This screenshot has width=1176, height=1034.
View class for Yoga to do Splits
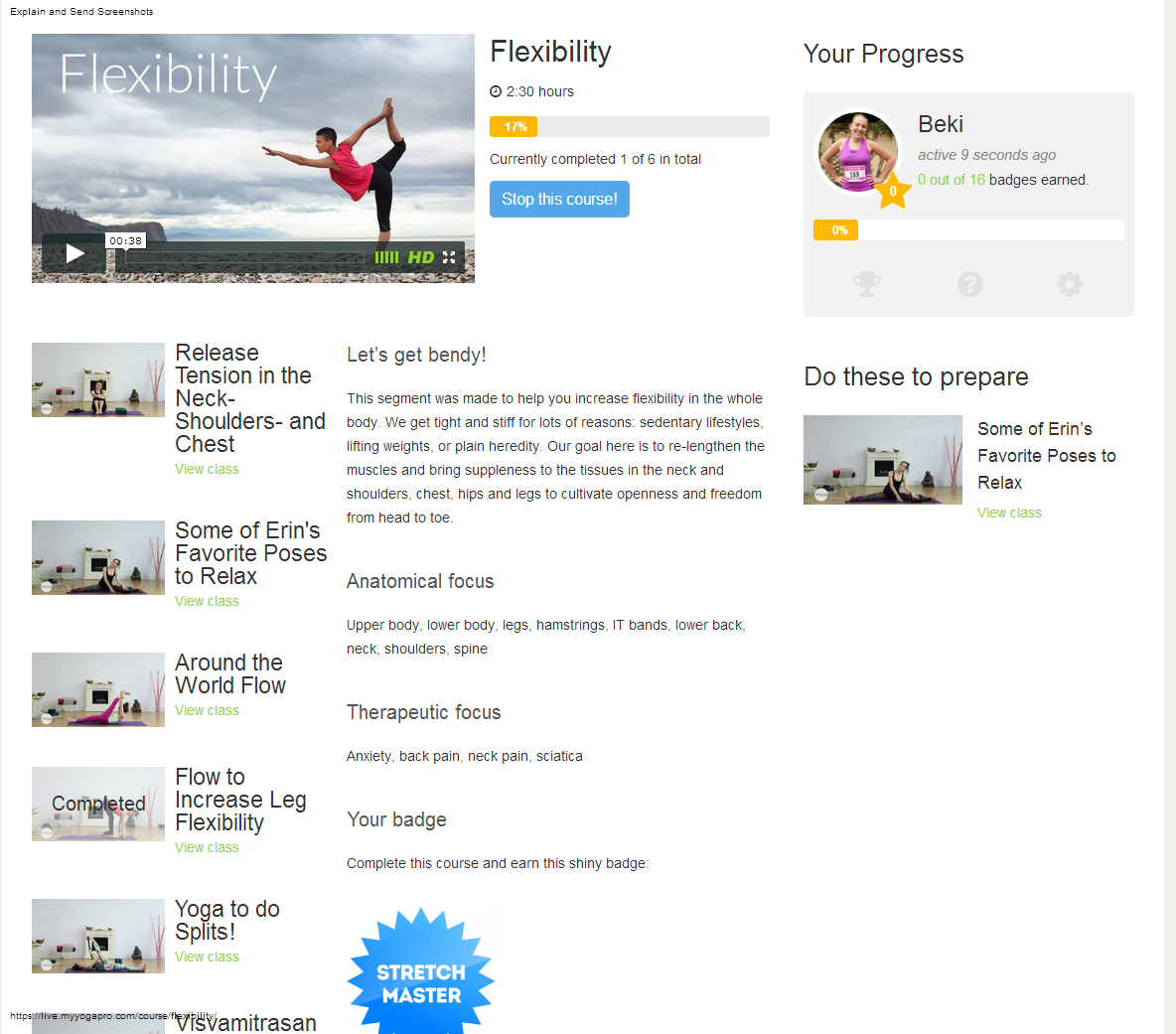207,958
